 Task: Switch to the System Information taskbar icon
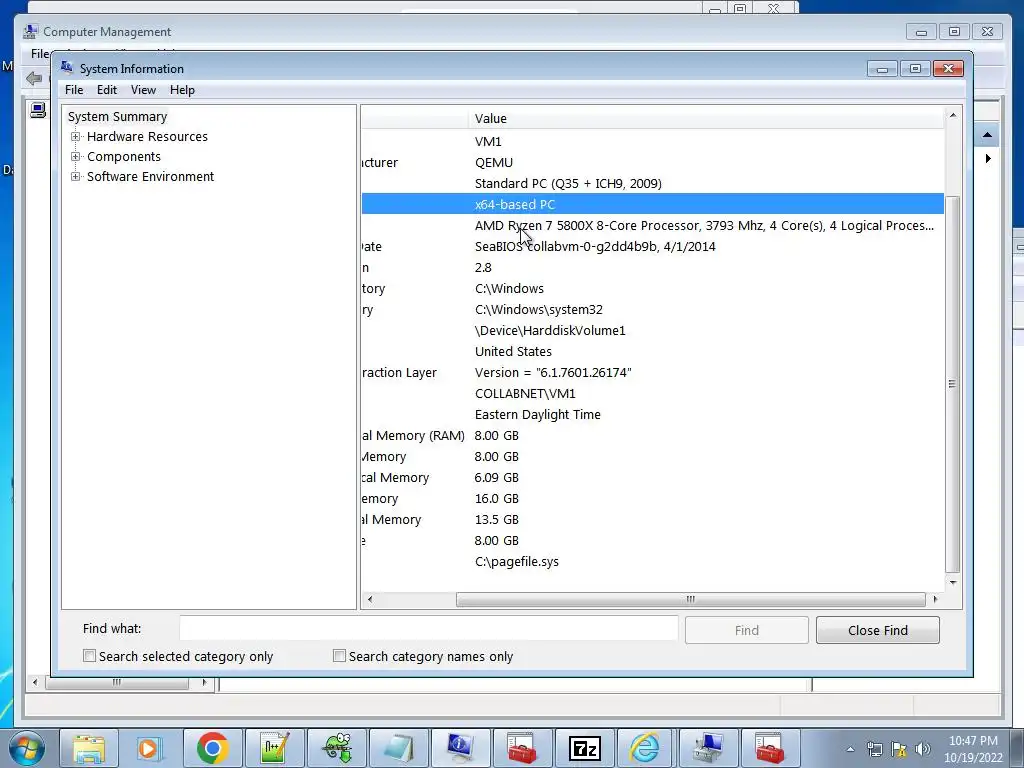[460, 748]
